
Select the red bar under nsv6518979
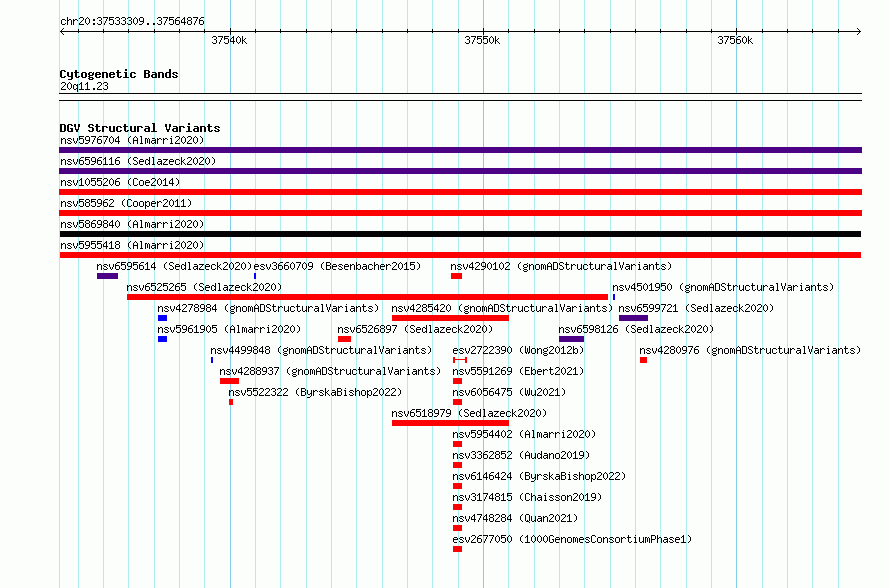450,423
